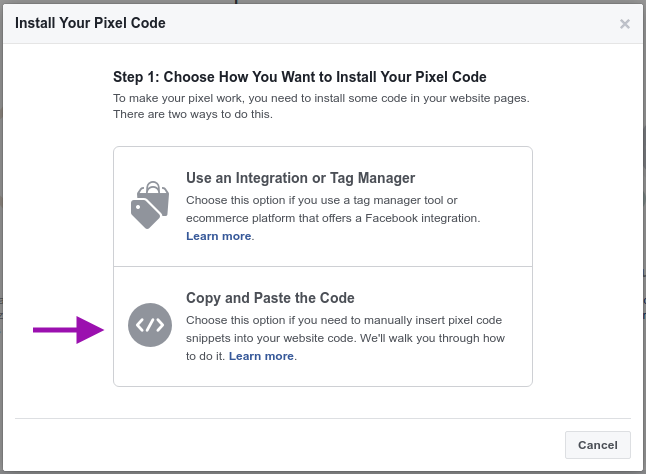This screenshot has height=474, width=646.
Task: Click the snippets into your website code line
Action: coord(345,338)
